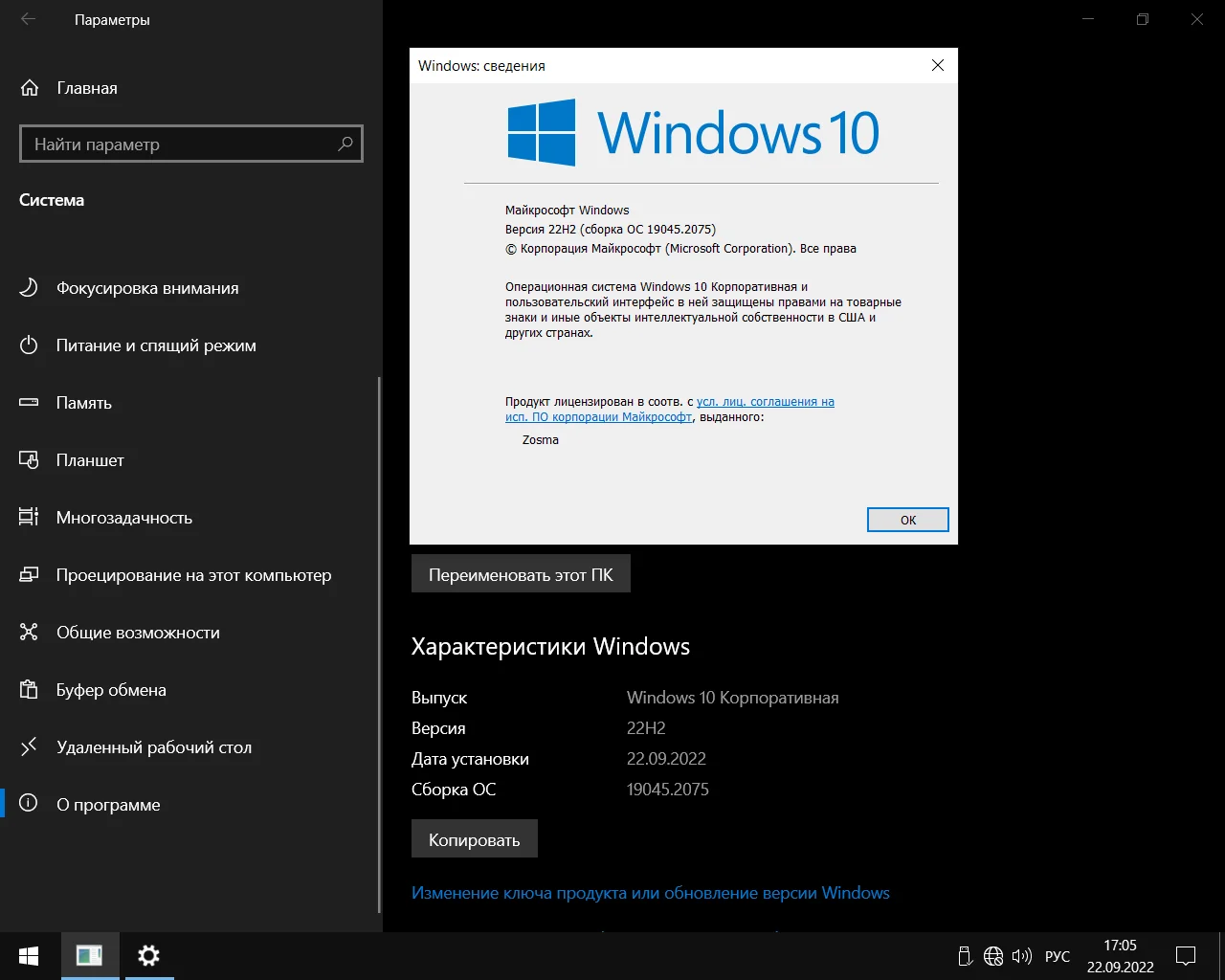Open the clock showing 17:05
The height and width of the screenshot is (980, 1225).
click(1120, 956)
